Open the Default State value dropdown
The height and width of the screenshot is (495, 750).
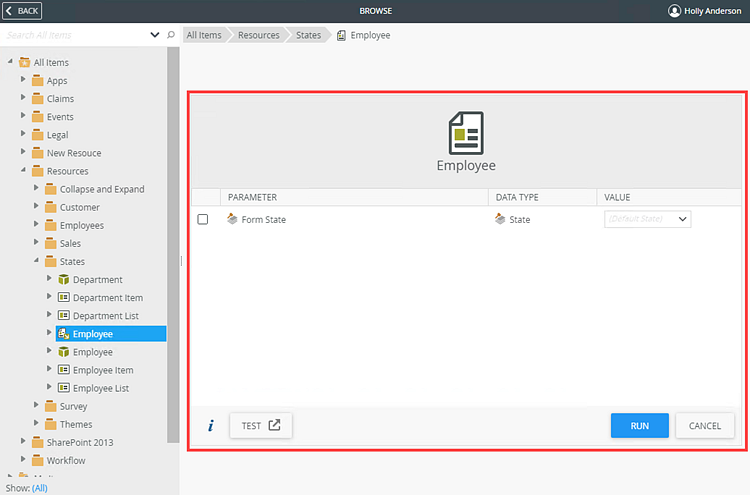(683, 219)
